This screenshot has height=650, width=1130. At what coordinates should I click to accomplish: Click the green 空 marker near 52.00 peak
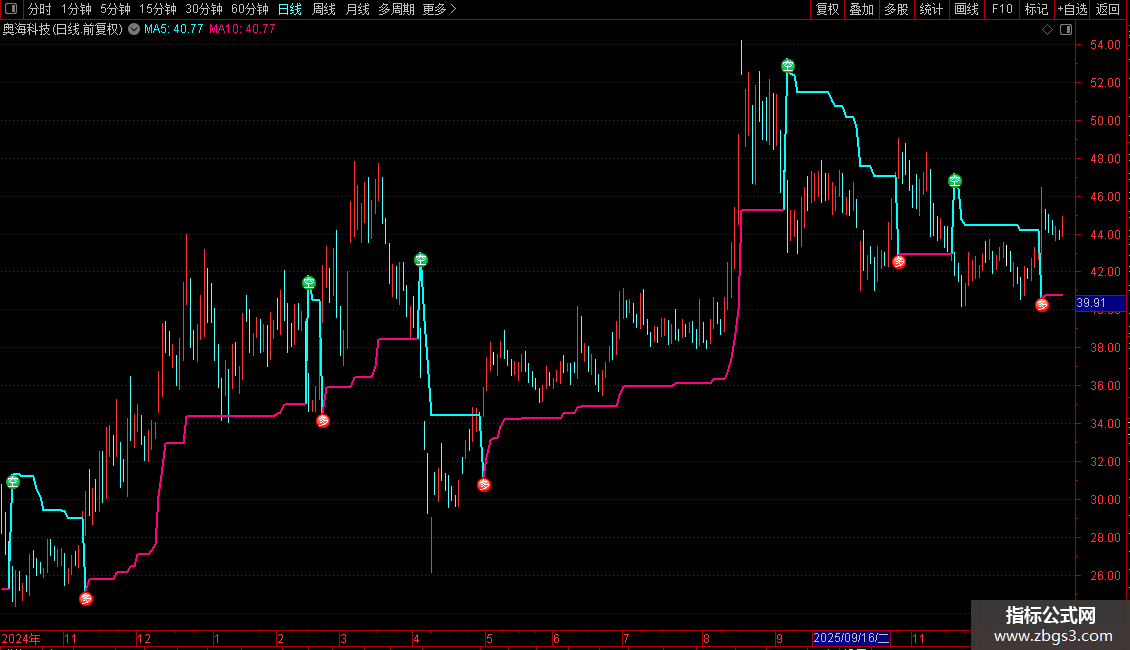[x=788, y=66]
